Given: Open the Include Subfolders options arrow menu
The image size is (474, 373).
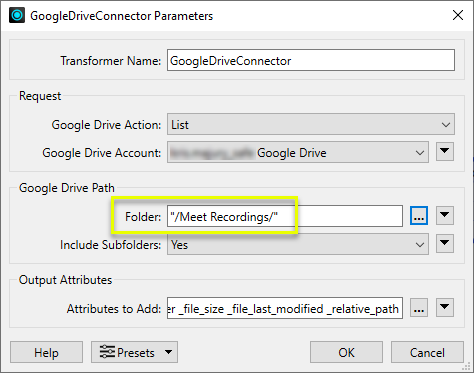Looking at the screenshot, I should [445, 243].
